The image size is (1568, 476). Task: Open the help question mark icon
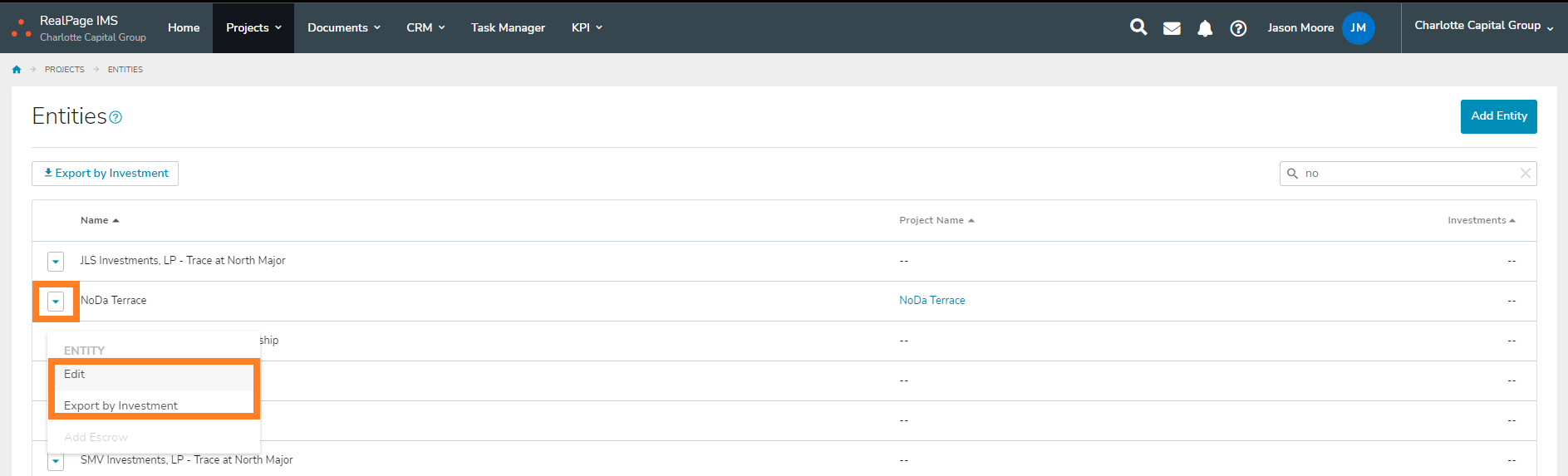(1238, 28)
